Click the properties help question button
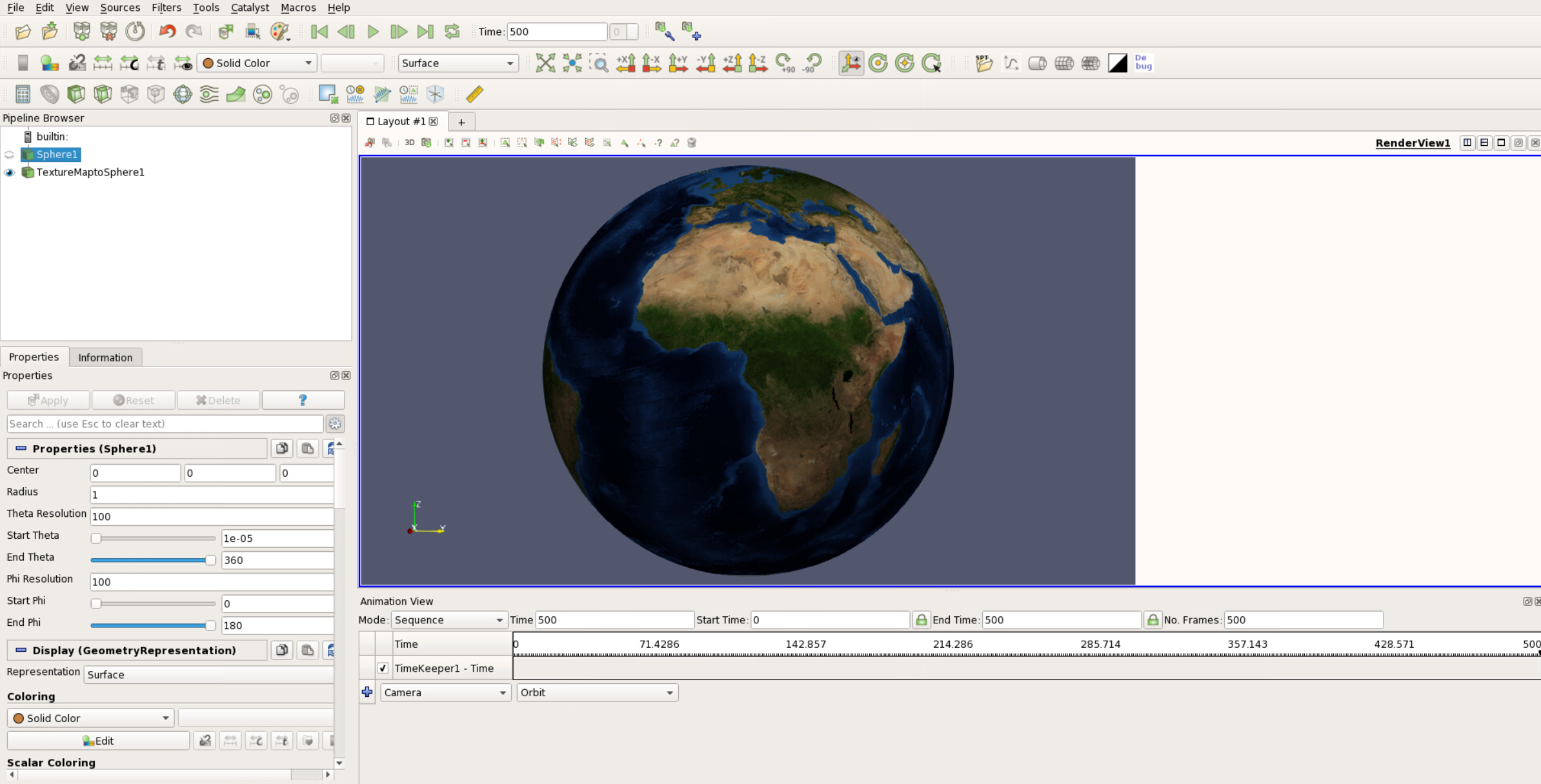Viewport: 1541px width, 784px height. 303,400
